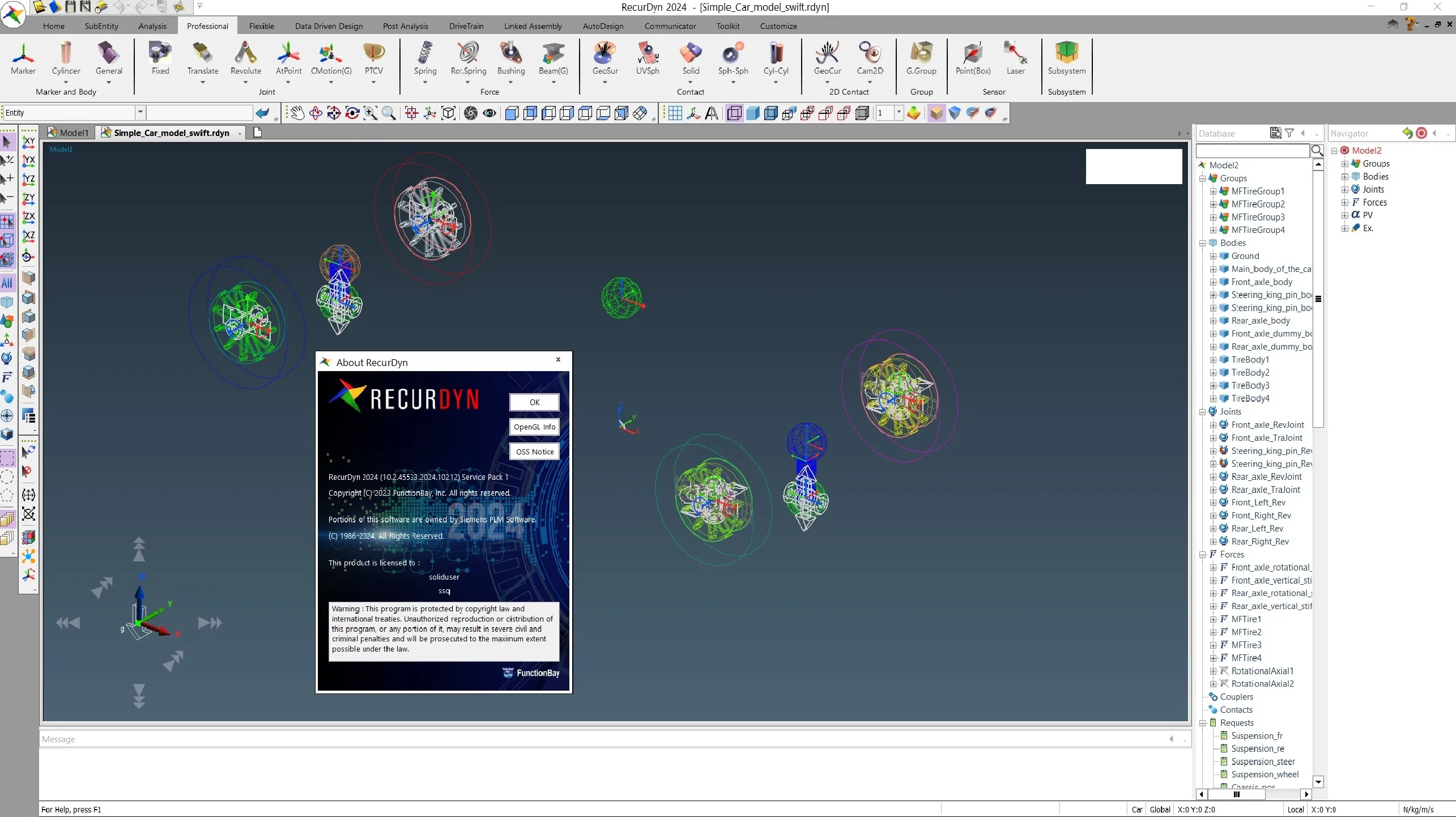Open the Home ribbon tab
This screenshot has height=817, width=1456.
54,26
